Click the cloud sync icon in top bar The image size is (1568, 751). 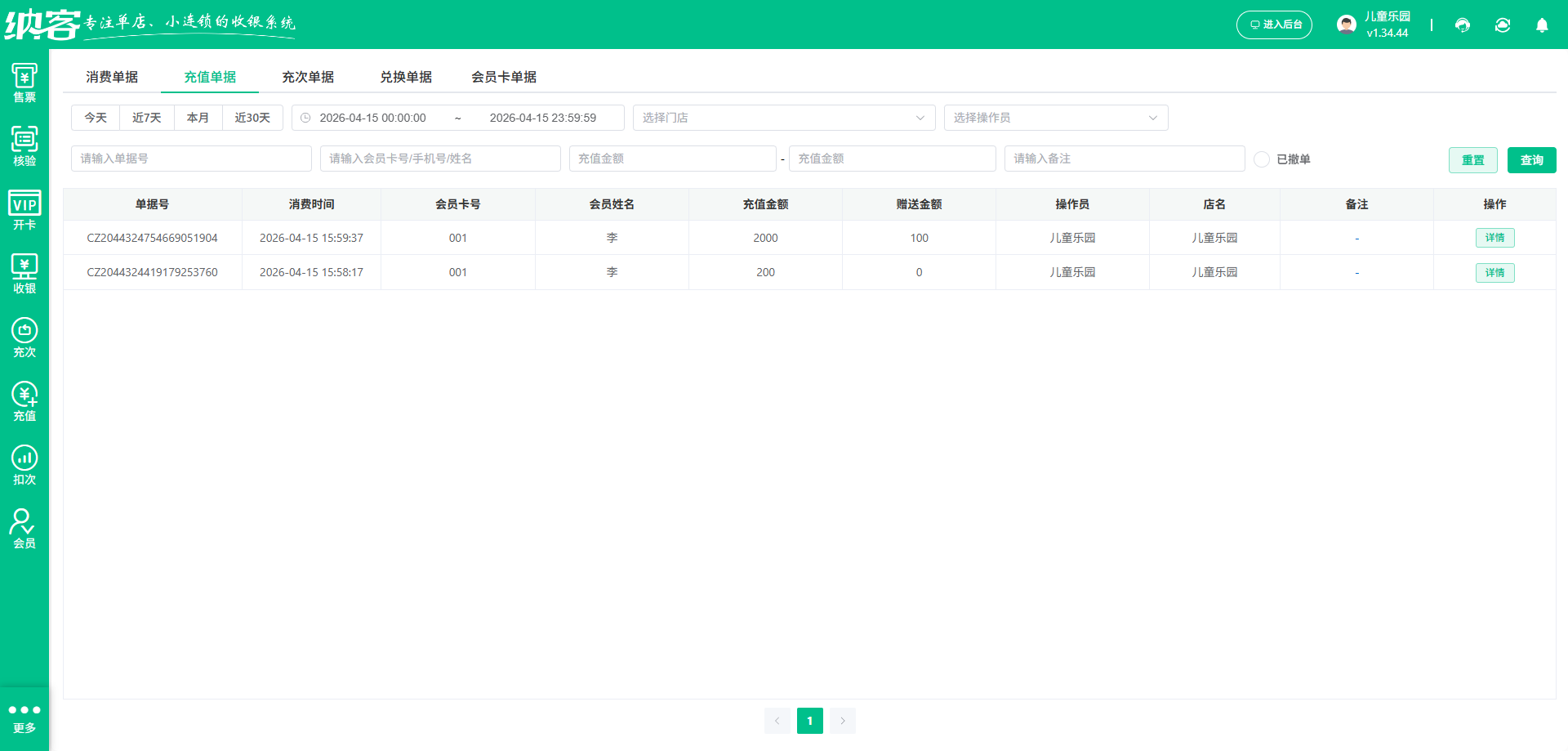click(x=1503, y=25)
